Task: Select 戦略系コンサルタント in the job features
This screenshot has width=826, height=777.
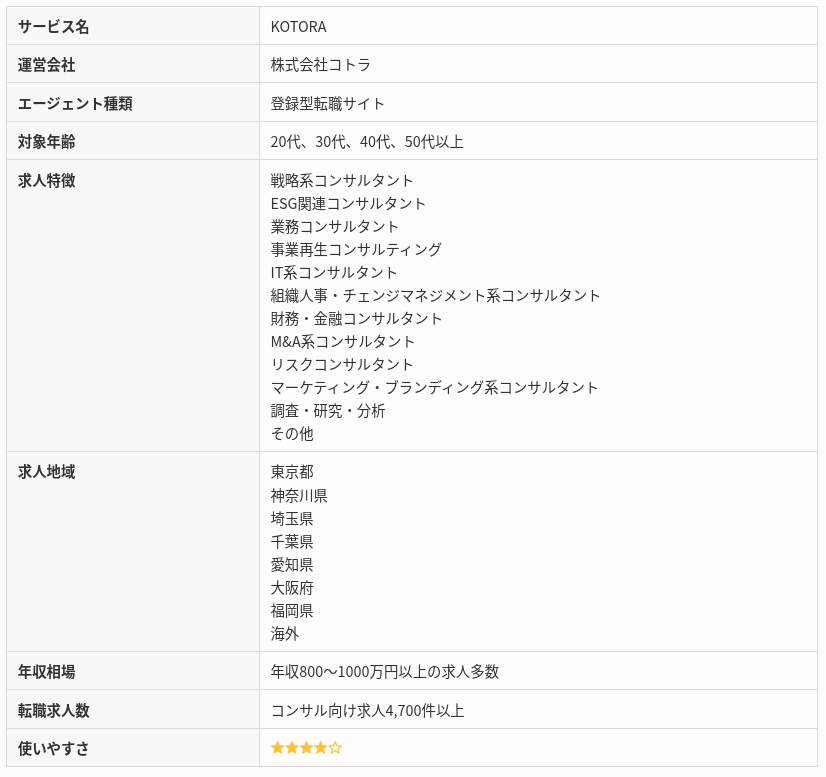Action: click(x=342, y=181)
